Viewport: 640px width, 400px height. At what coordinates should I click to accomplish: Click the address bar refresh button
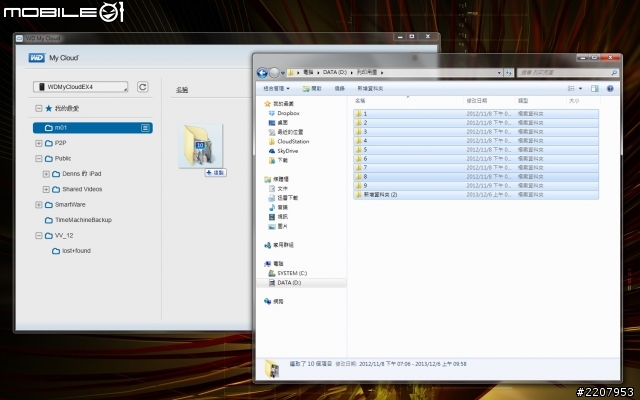point(509,73)
